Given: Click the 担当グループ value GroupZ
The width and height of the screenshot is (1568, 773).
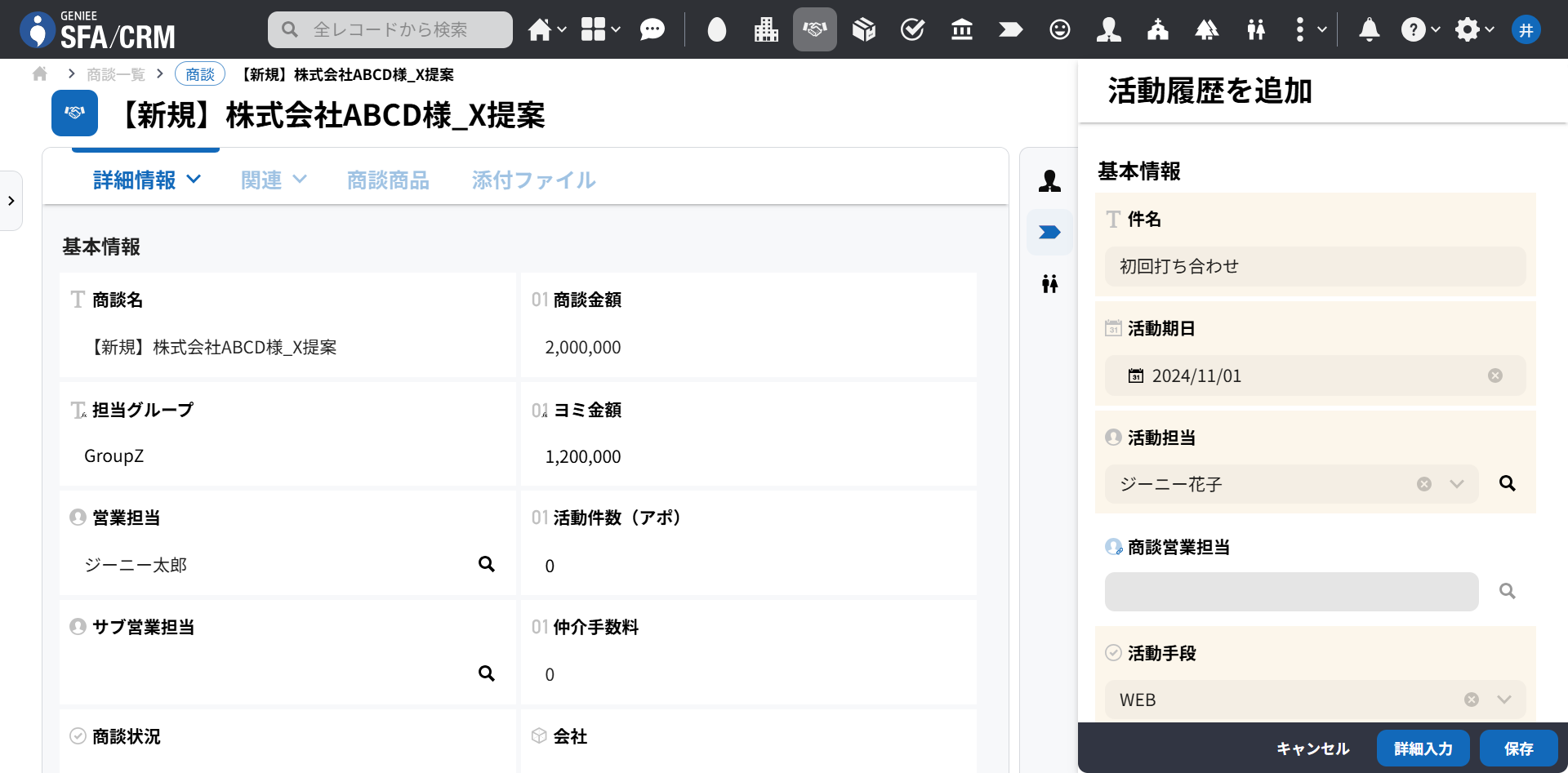Looking at the screenshot, I should pos(114,456).
